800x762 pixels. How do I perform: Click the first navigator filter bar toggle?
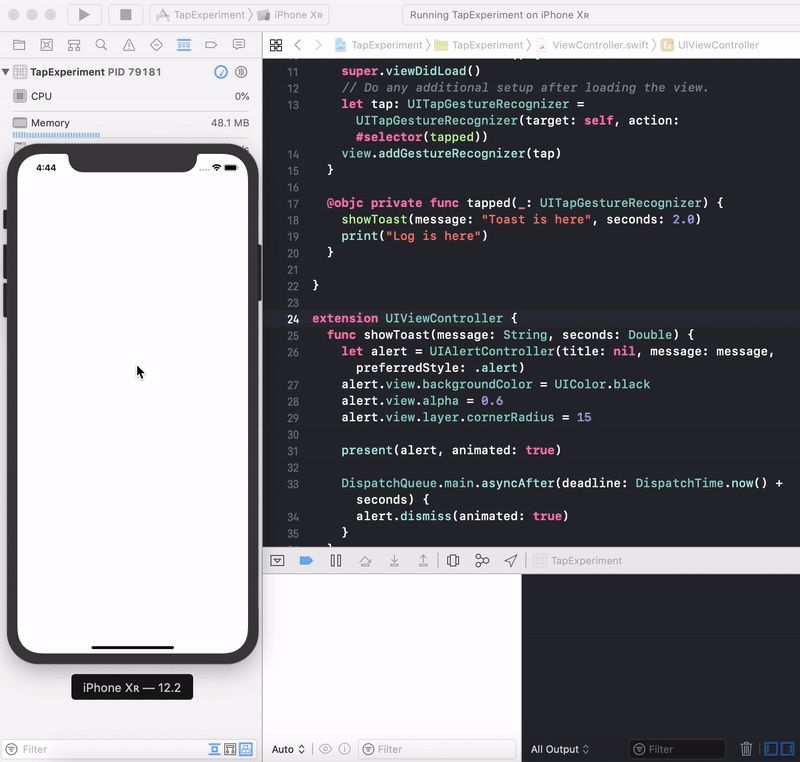214,749
